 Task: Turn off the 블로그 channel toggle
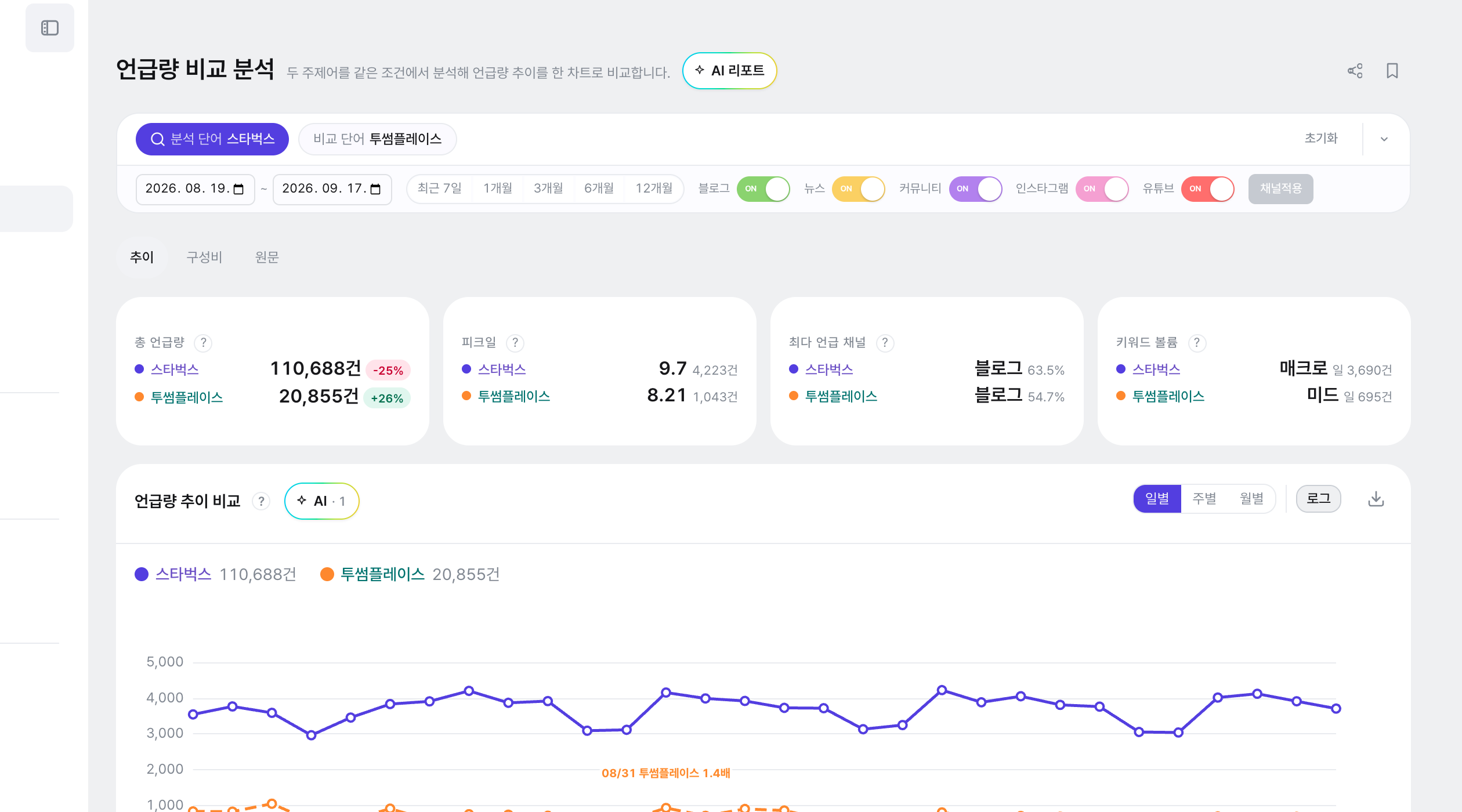[x=763, y=188]
